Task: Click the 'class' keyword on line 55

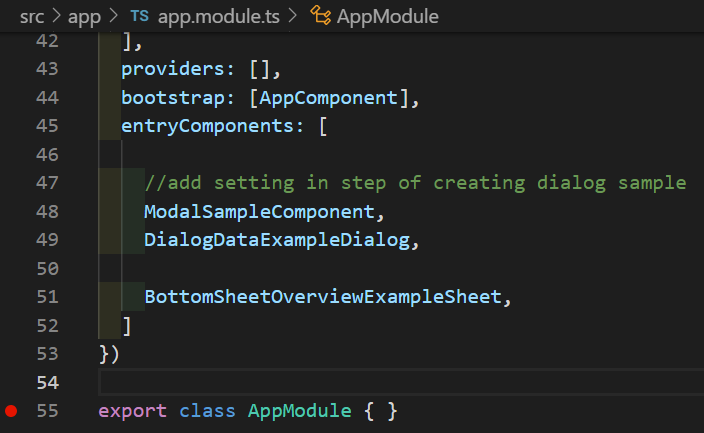Action: 207,411
